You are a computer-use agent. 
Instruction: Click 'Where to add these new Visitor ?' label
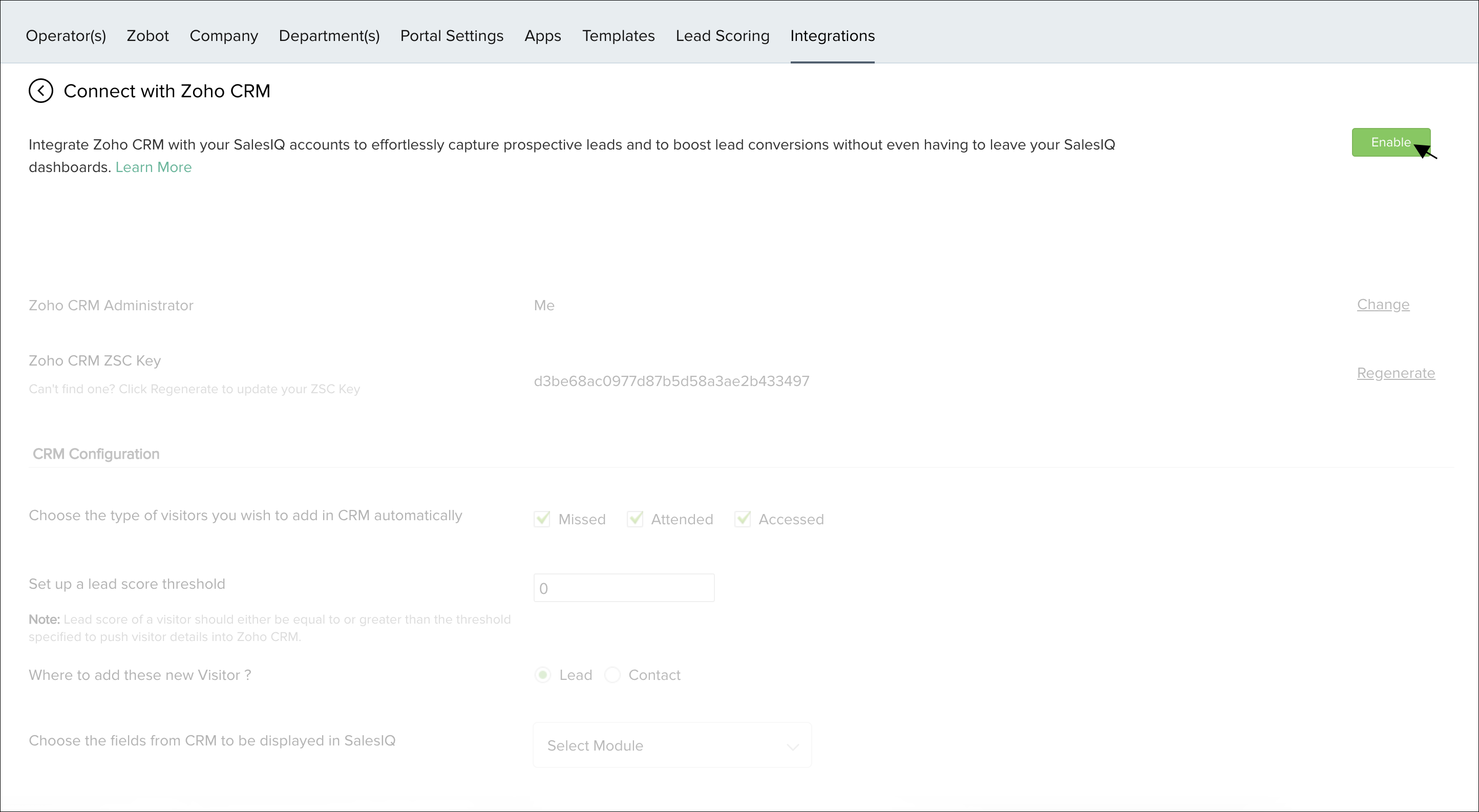pyautogui.click(x=140, y=675)
